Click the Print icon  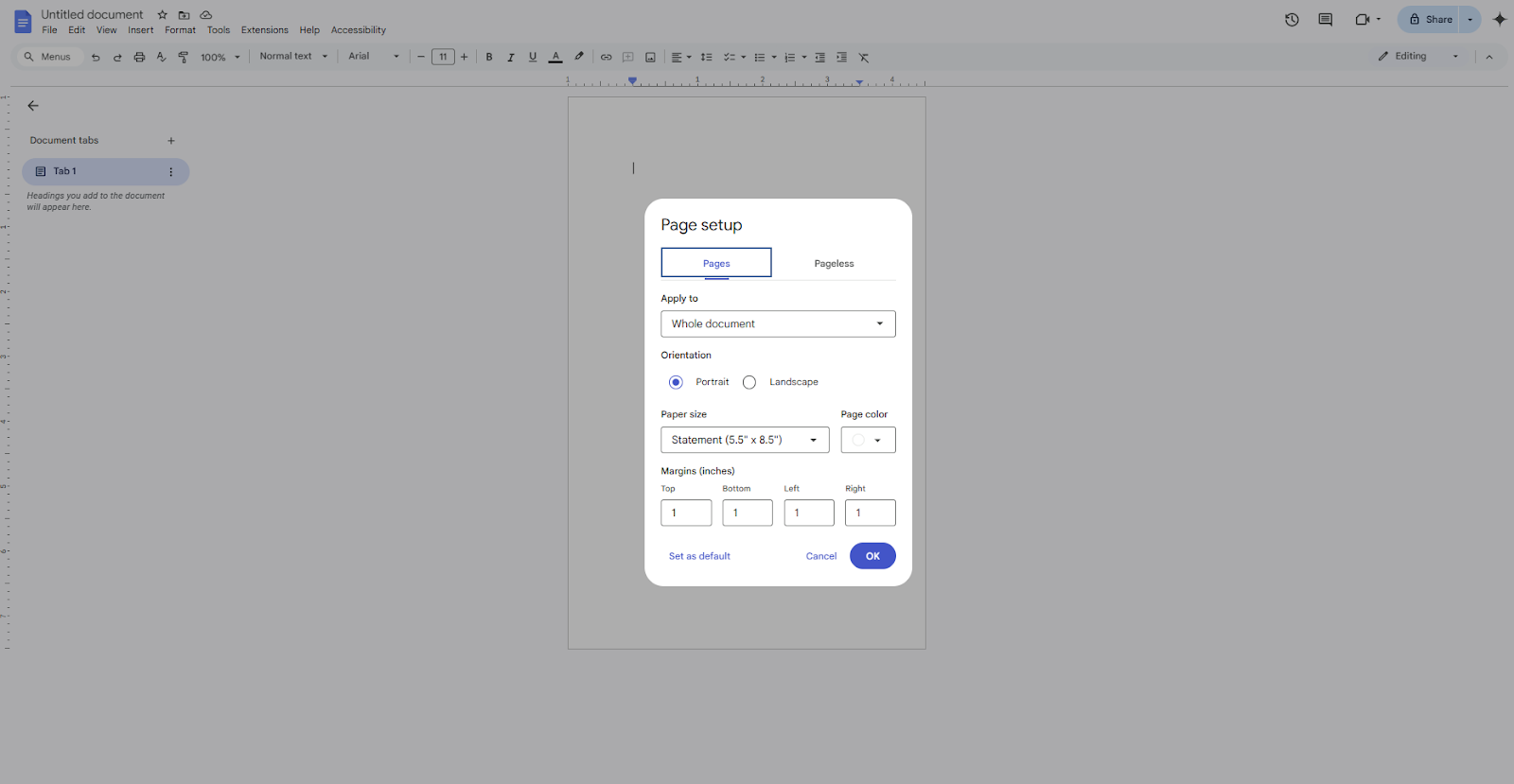click(139, 57)
